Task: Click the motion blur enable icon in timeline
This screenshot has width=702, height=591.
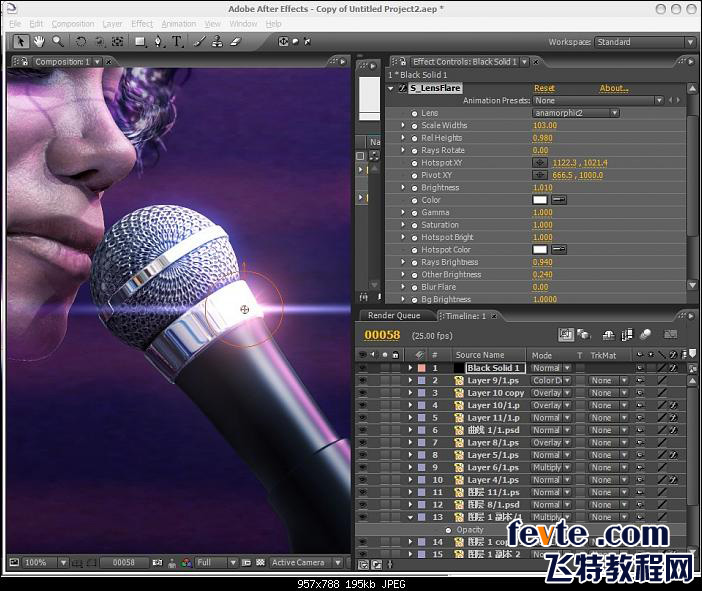Action: (645, 334)
